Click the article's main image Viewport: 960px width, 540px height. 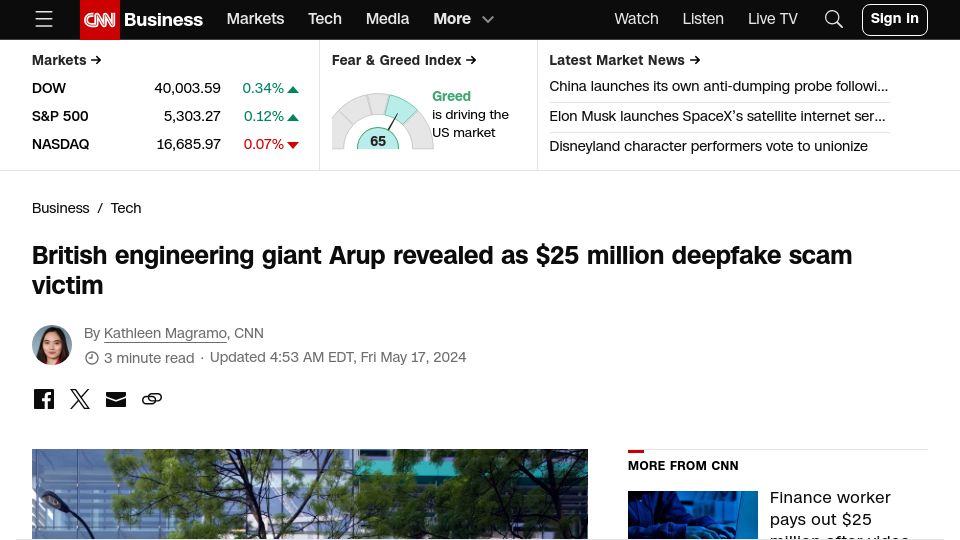[310, 494]
